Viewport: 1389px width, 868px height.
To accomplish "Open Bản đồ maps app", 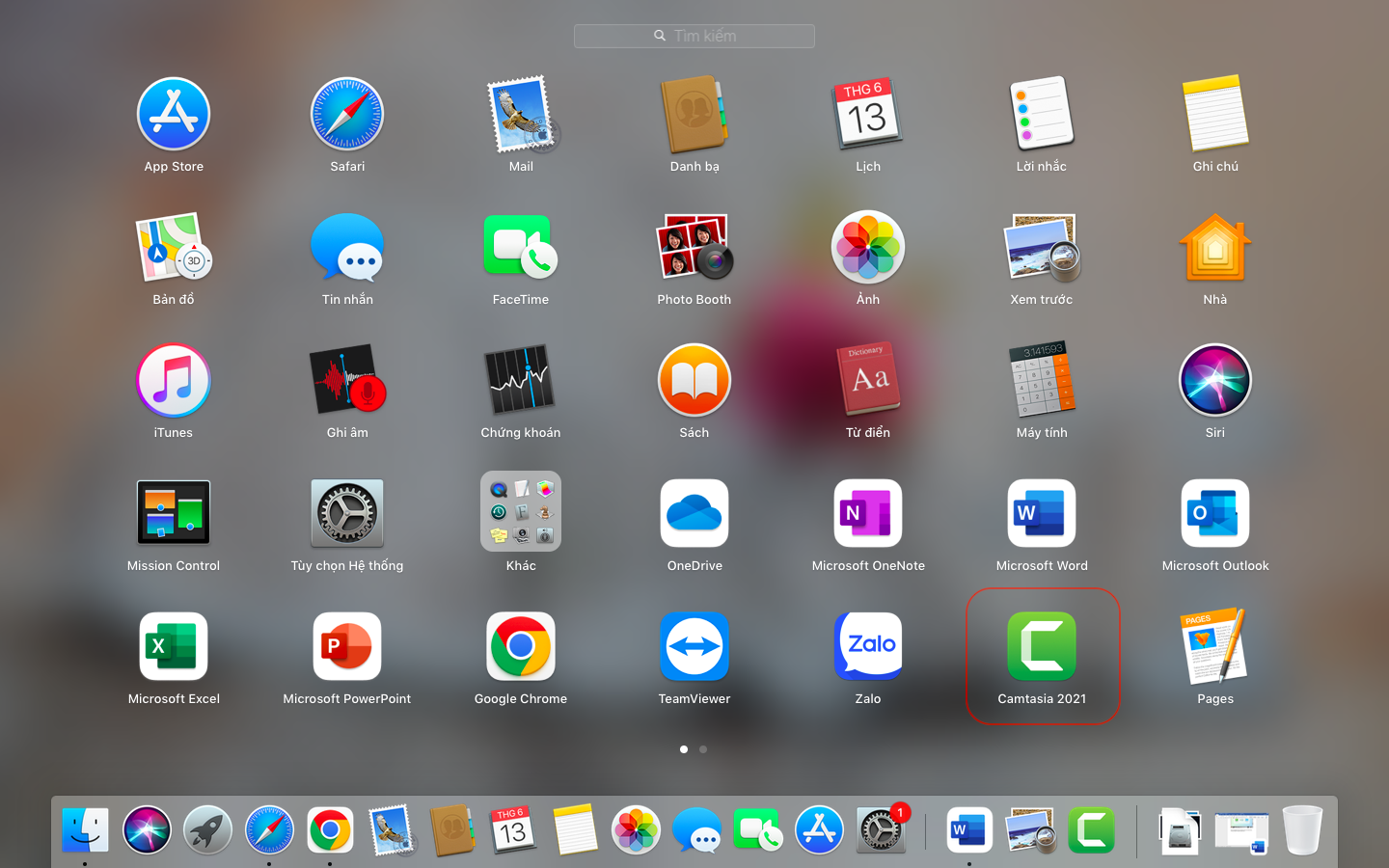I will point(174,247).
